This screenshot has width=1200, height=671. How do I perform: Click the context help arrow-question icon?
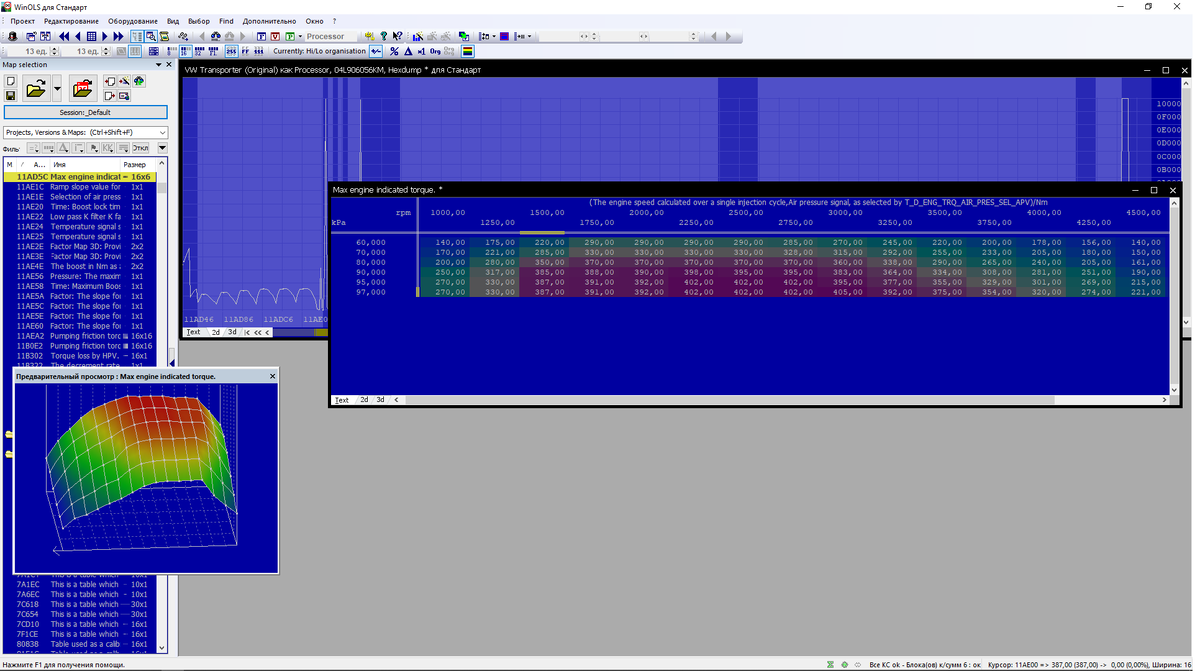(397, 36)
